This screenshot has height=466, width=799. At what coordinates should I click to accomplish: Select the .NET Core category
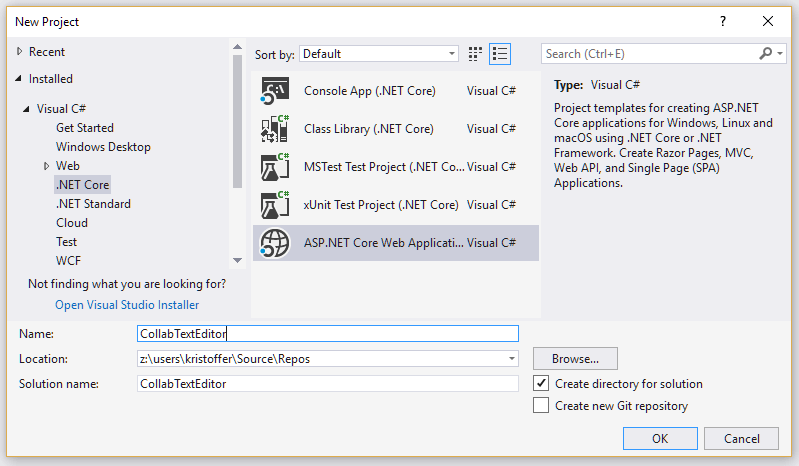[x=83, y=185]
